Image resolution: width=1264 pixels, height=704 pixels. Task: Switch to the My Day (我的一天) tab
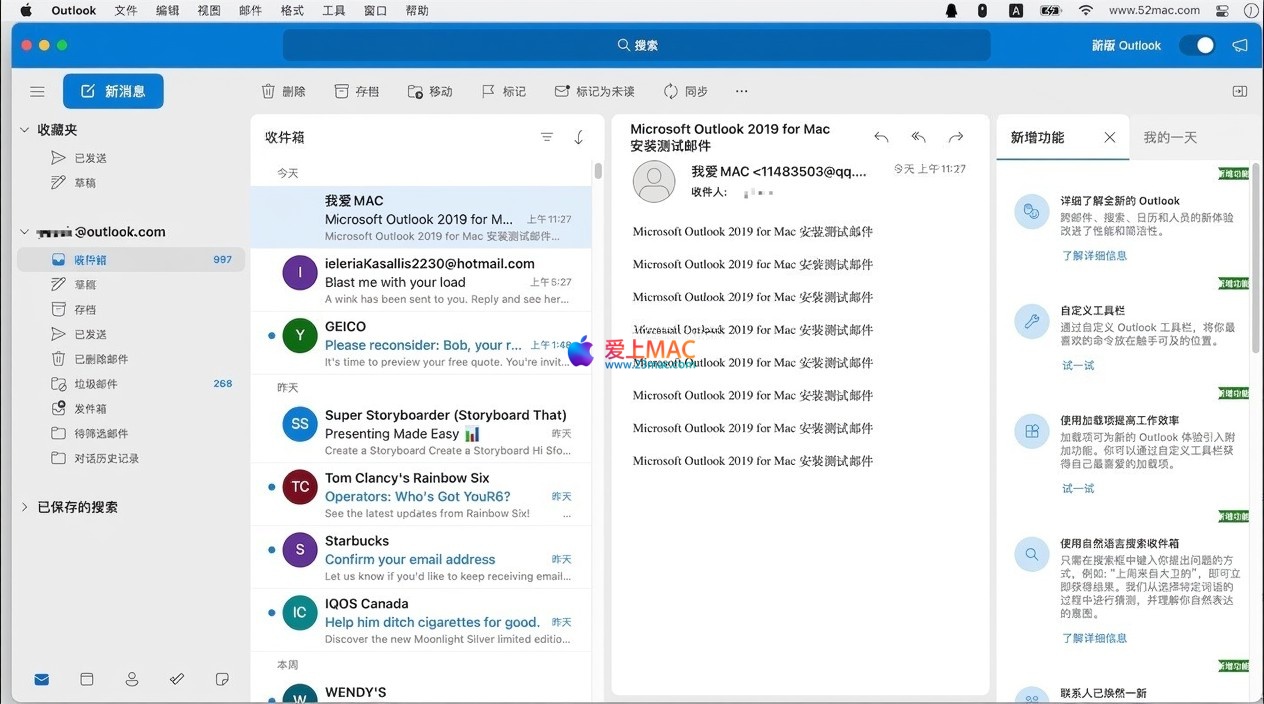point(1170,137)
